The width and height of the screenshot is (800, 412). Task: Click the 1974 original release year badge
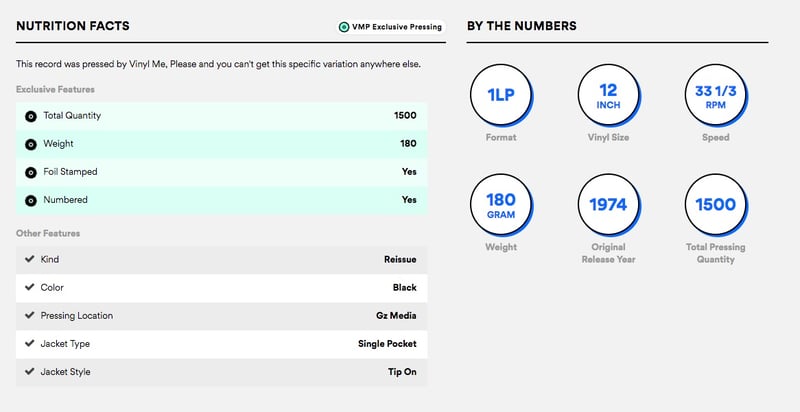(607, 204)
